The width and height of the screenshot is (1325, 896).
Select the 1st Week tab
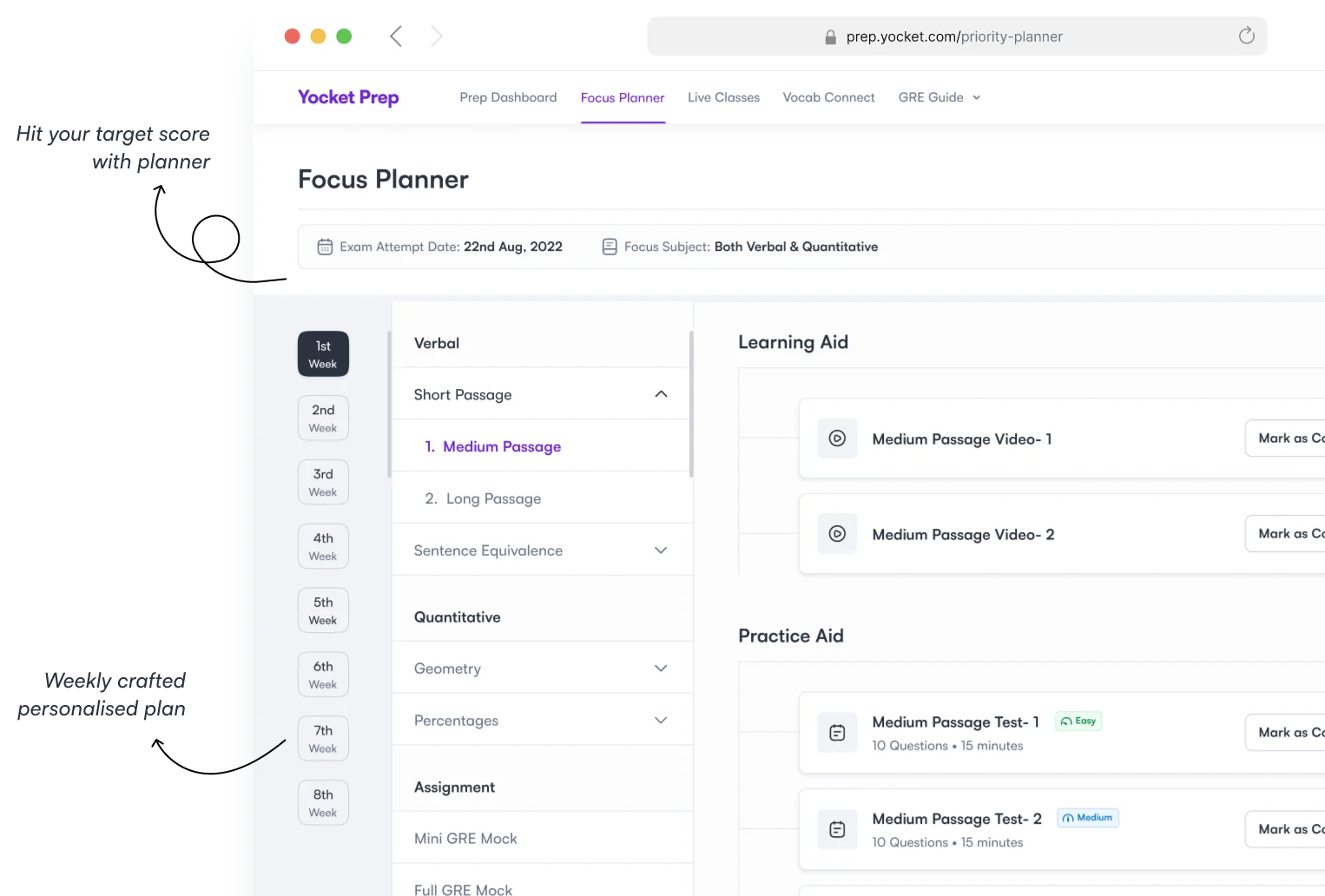[323, 354]
